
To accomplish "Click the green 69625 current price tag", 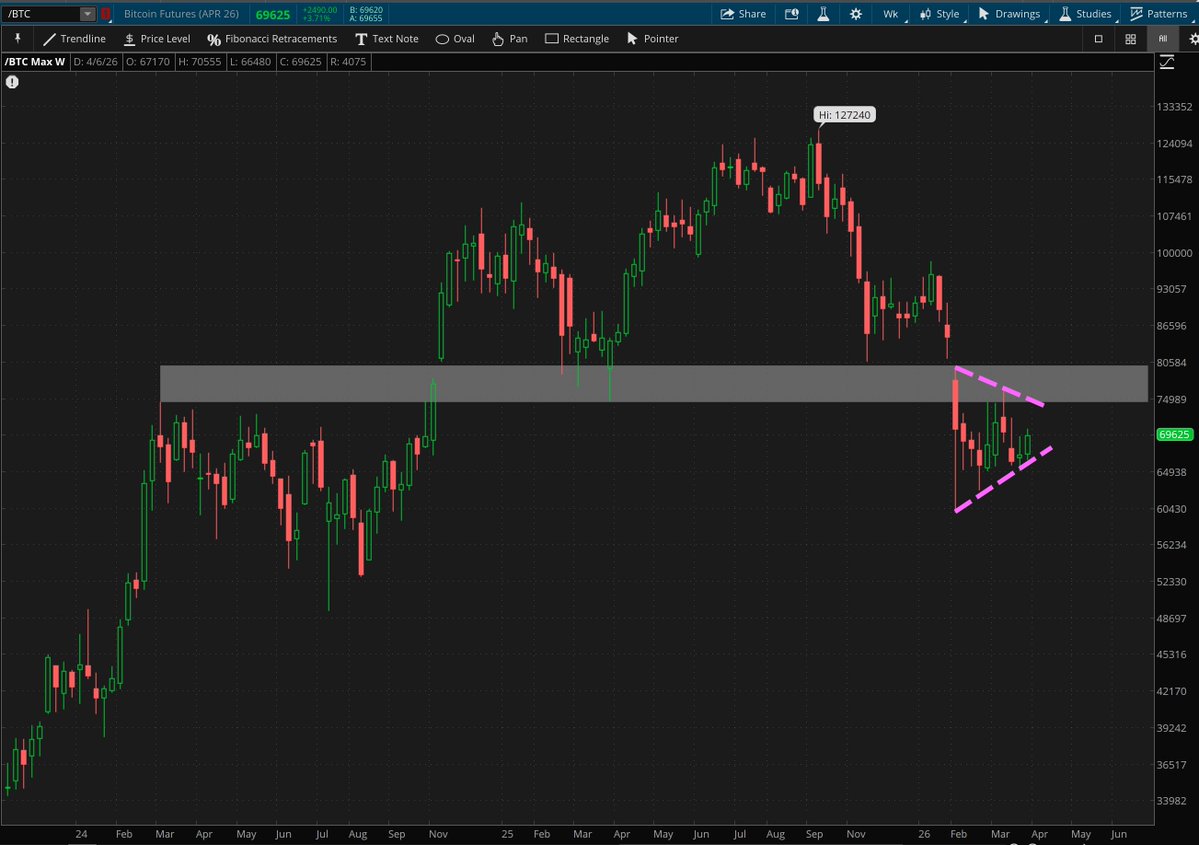I will 1174,434.
